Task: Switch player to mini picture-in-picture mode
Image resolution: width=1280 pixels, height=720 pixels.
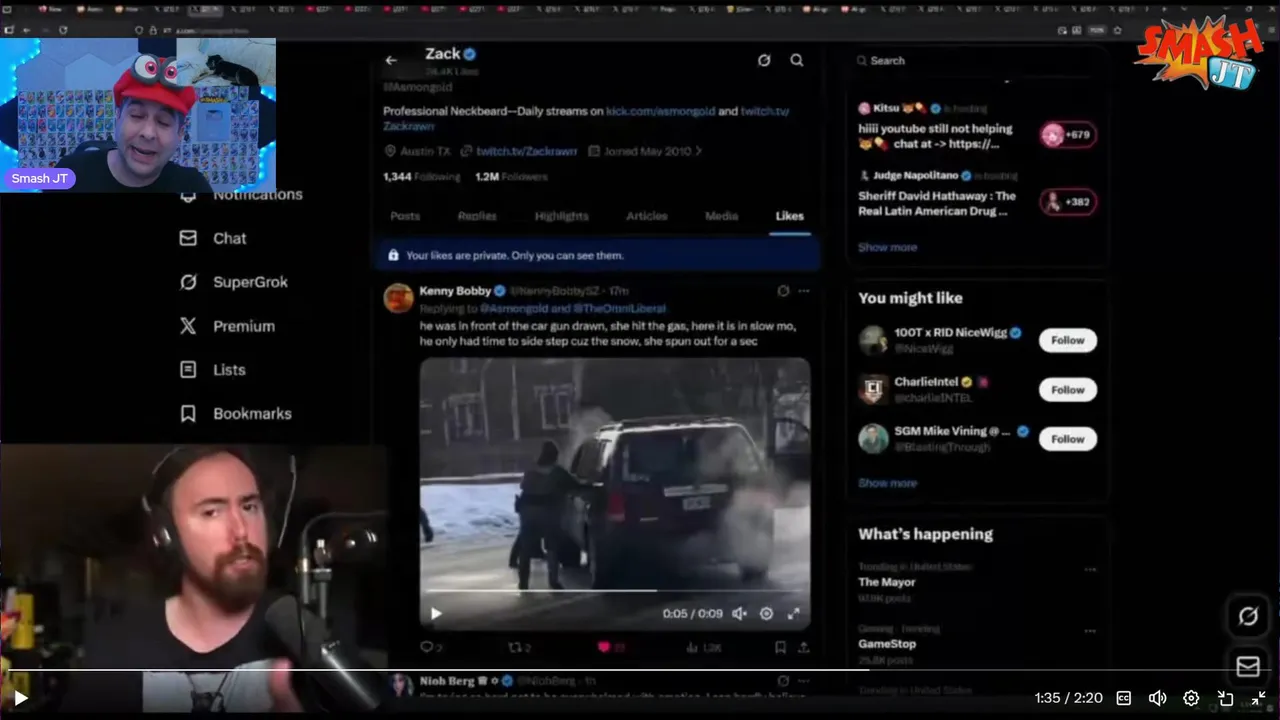Action: [x=1225, y=698]
